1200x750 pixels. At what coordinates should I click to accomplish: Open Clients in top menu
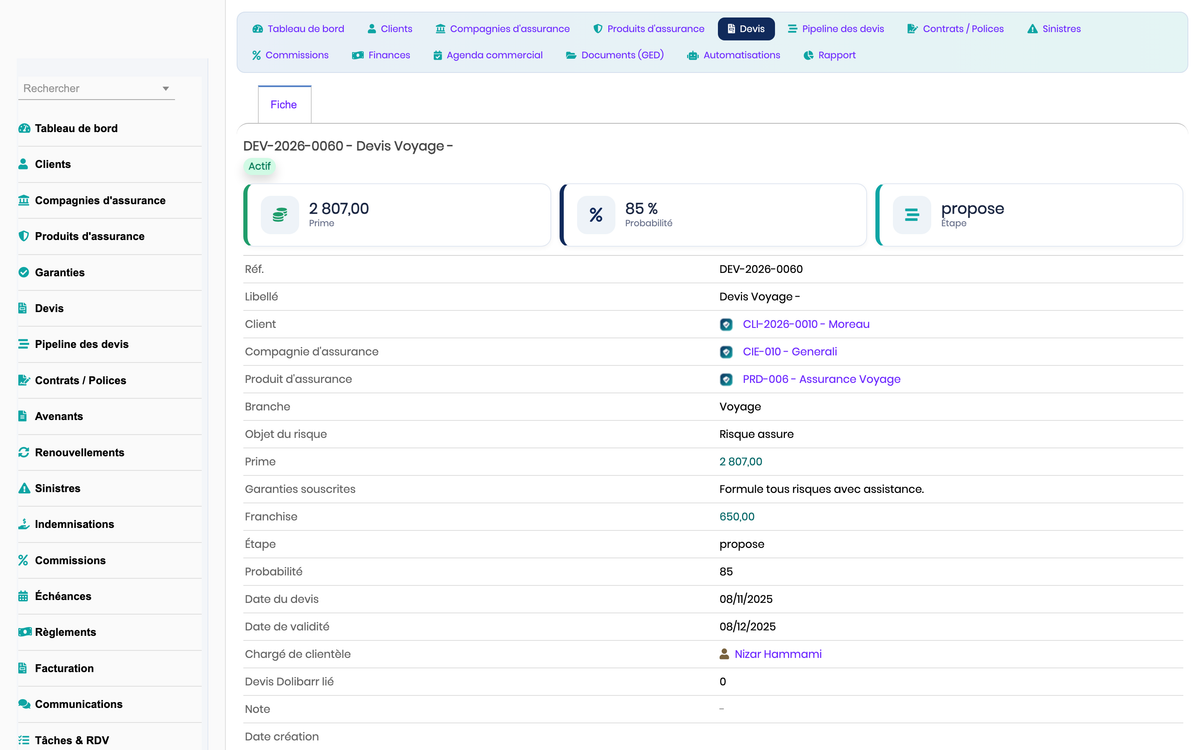[x=390, y=29]
